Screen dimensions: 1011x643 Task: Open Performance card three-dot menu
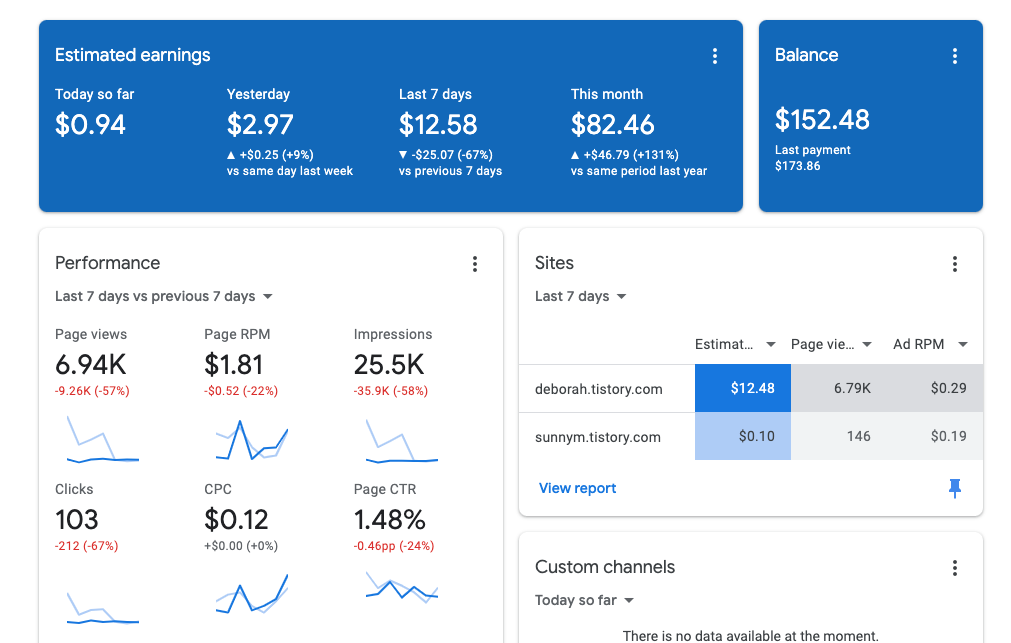[x=475, y=264]
